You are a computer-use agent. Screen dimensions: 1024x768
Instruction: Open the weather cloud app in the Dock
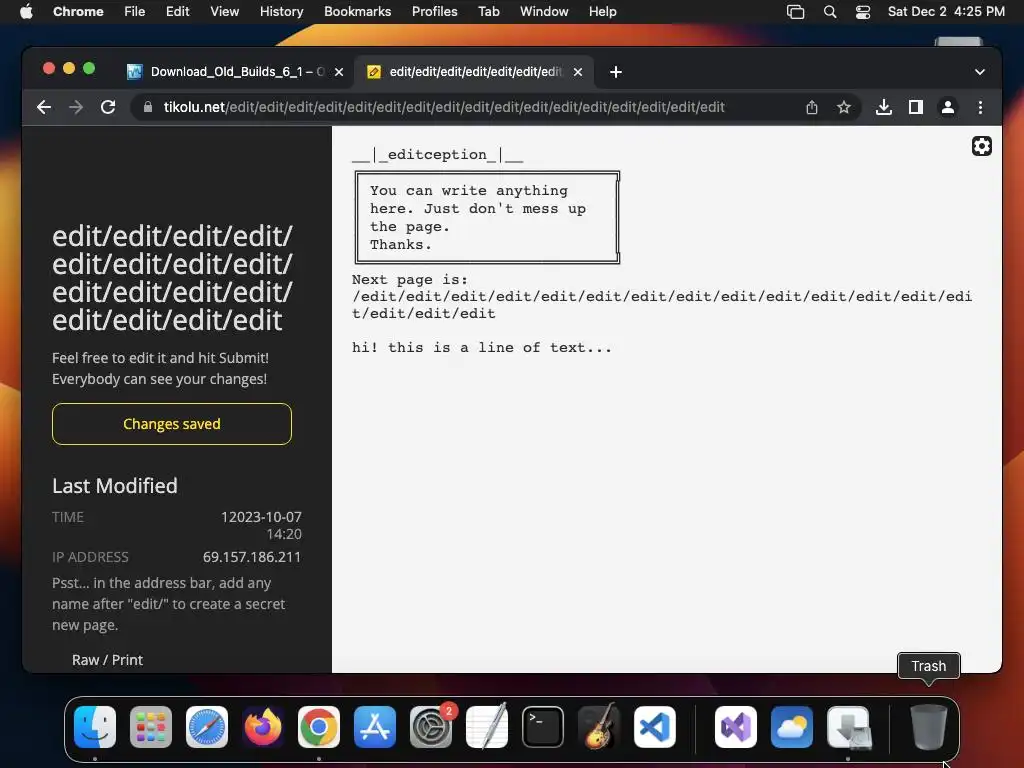[792, 727]
